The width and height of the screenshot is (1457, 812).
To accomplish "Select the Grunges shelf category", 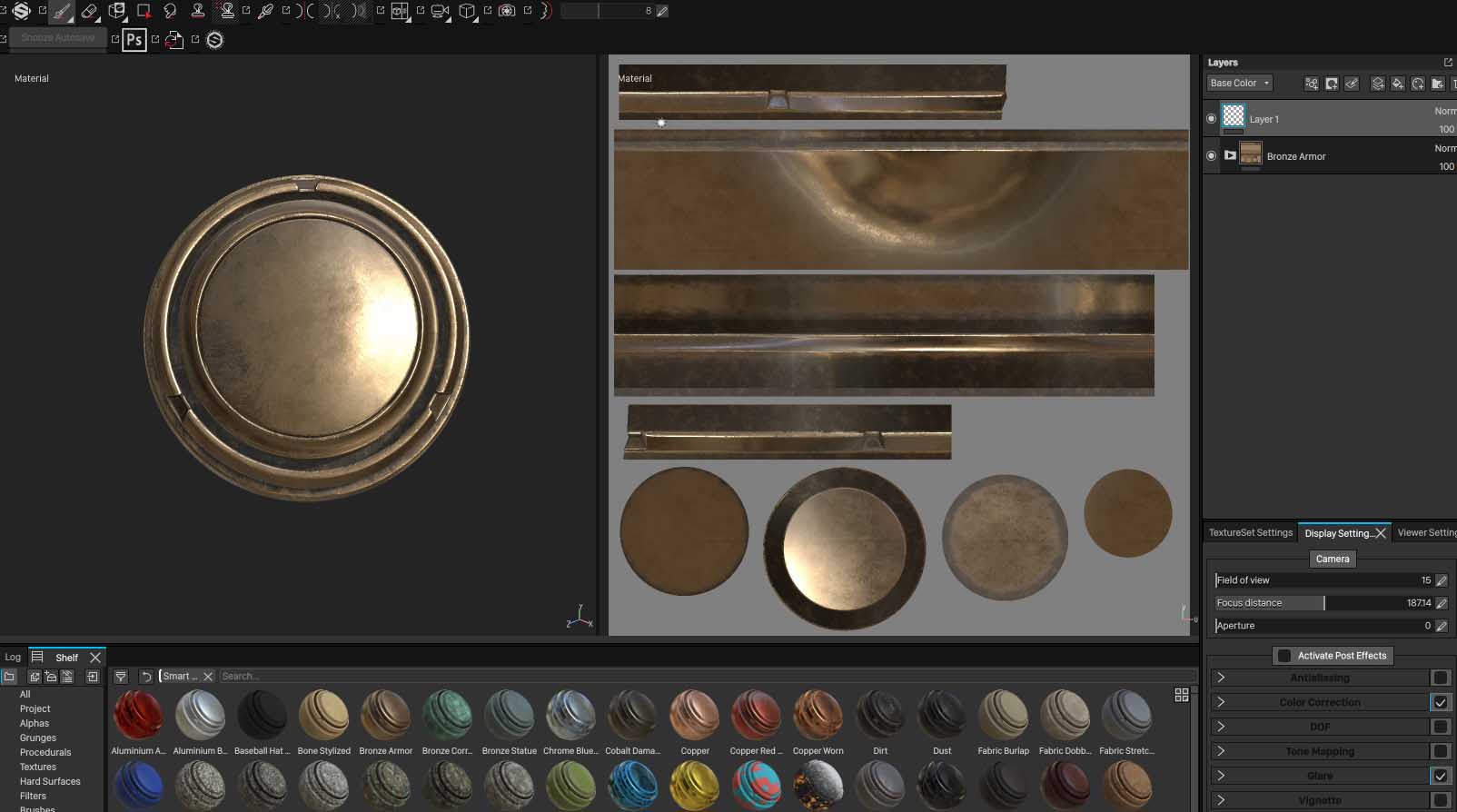I will (38, 738).
